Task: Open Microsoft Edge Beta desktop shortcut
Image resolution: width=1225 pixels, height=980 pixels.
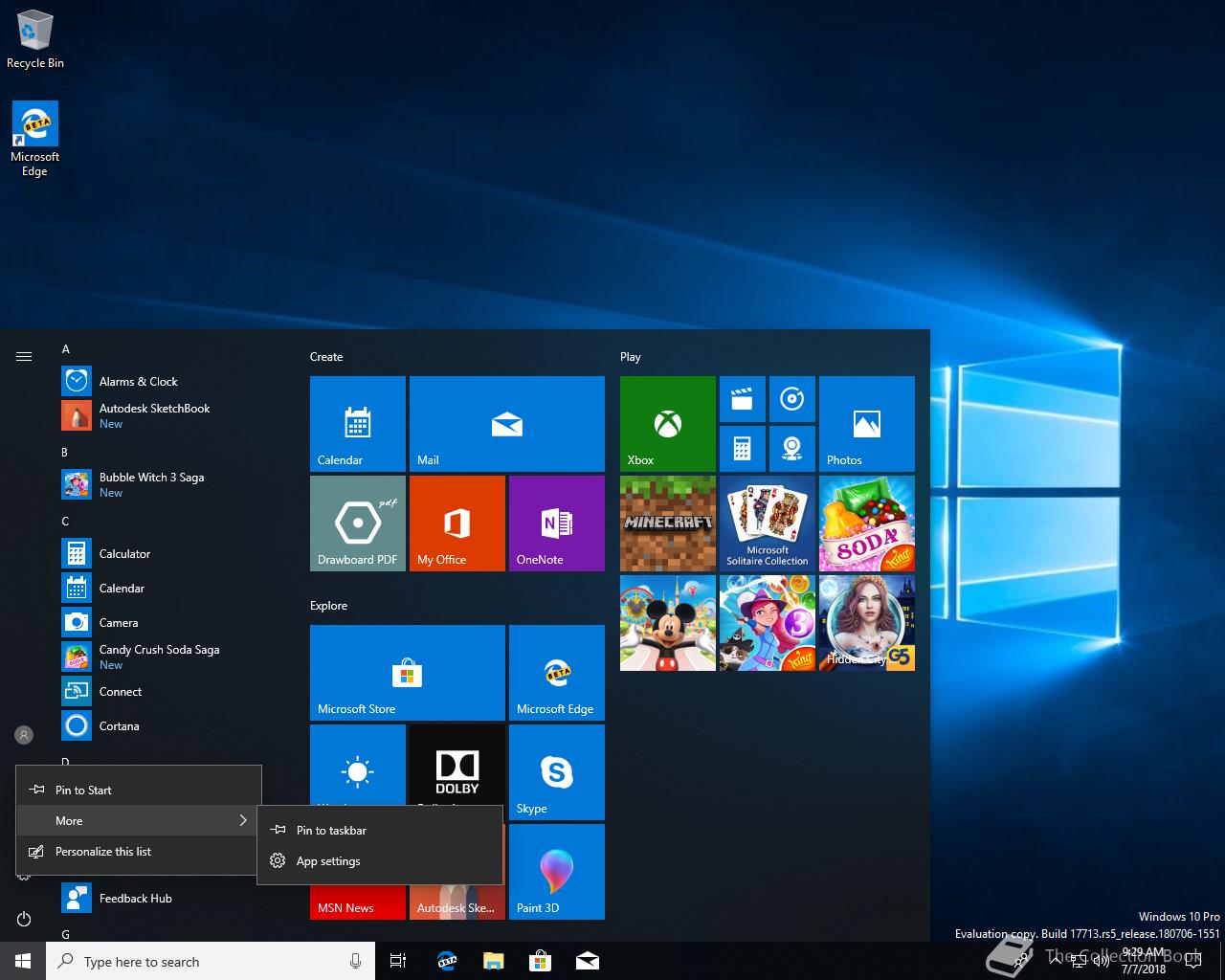Action: (x=35, y=140)
